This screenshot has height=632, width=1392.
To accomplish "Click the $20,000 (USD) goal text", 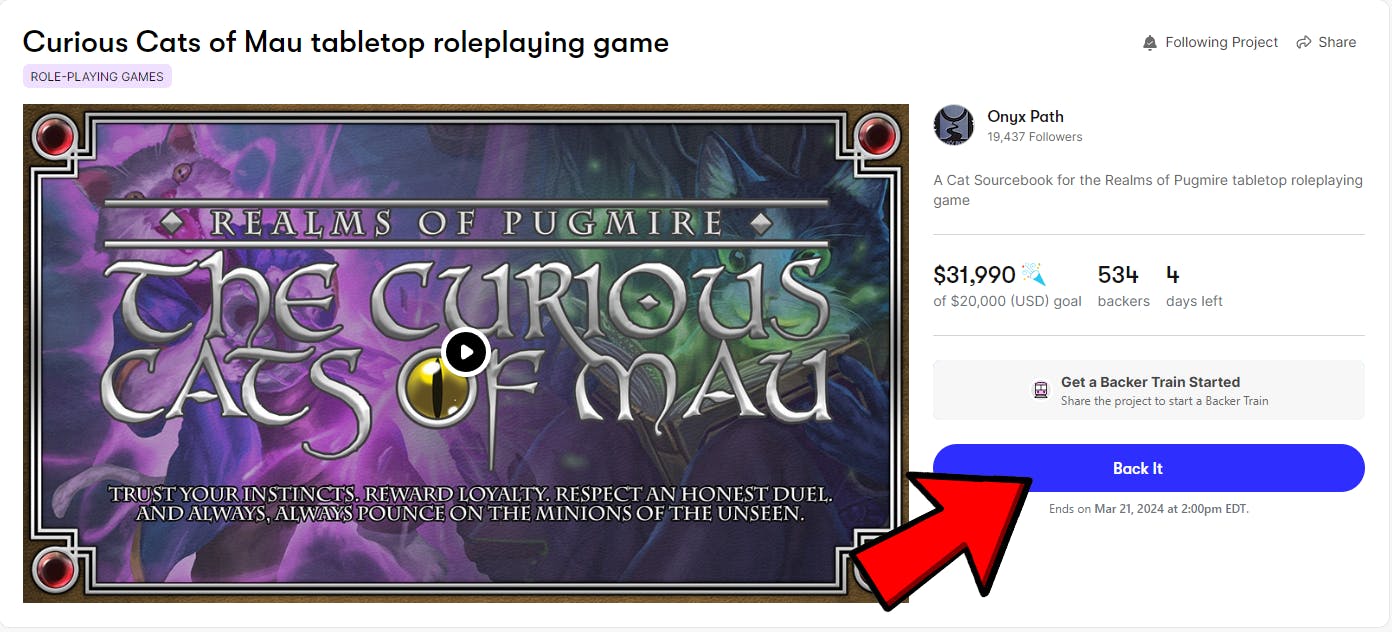I will coord(1007,301).
